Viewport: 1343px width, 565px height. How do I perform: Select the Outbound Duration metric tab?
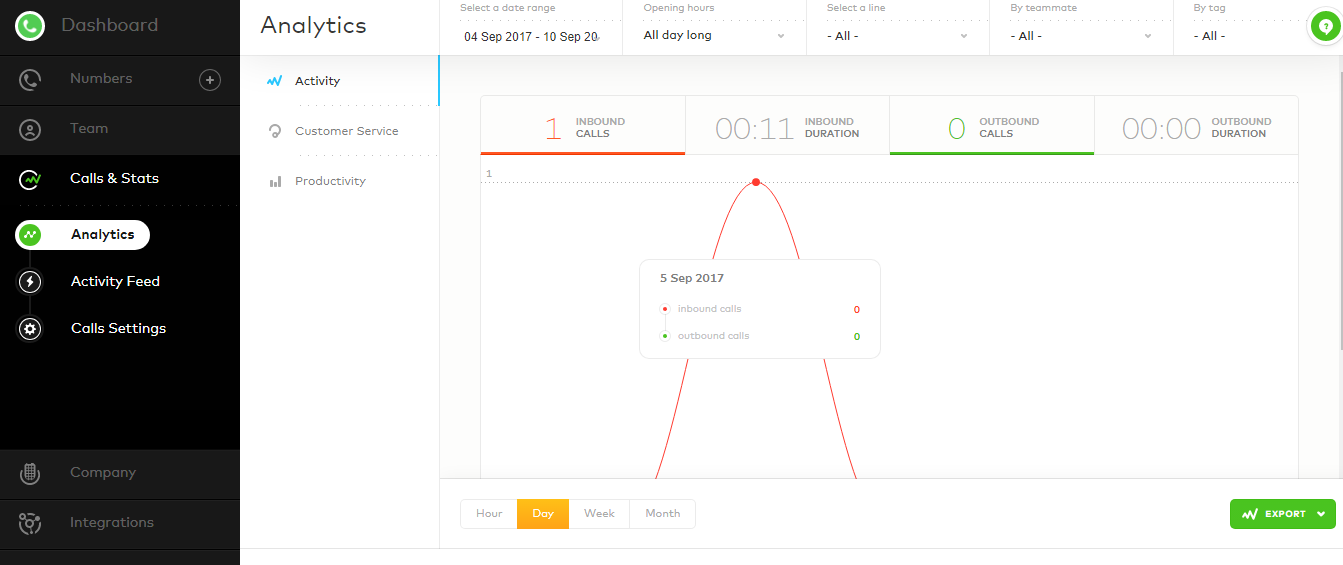pyautogui.click(x=1196, y=126)
